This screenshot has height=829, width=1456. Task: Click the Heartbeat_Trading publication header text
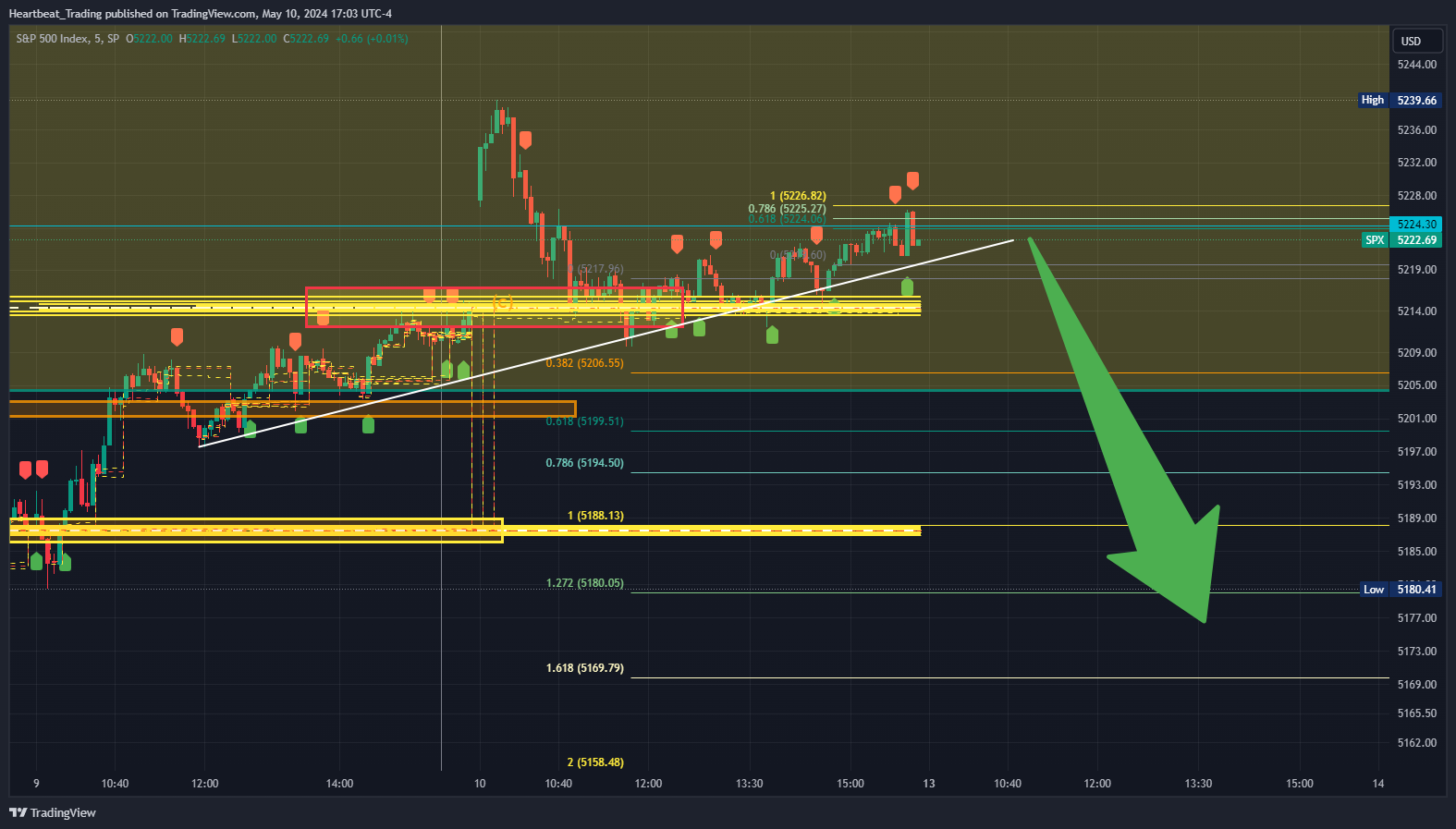pyautogui.click(x=201, y=14)
